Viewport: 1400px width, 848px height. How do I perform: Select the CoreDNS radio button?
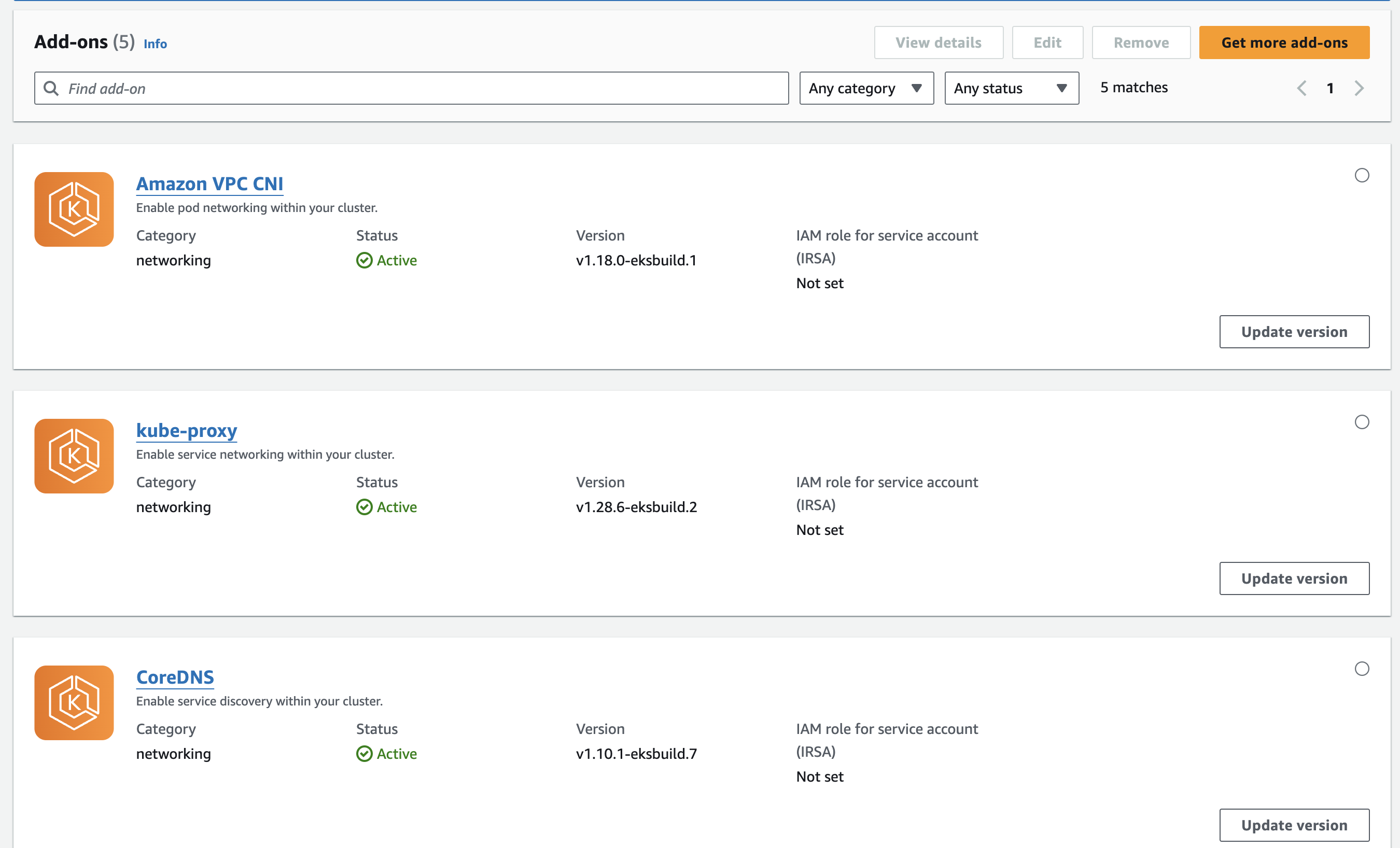coord(1362,669)
